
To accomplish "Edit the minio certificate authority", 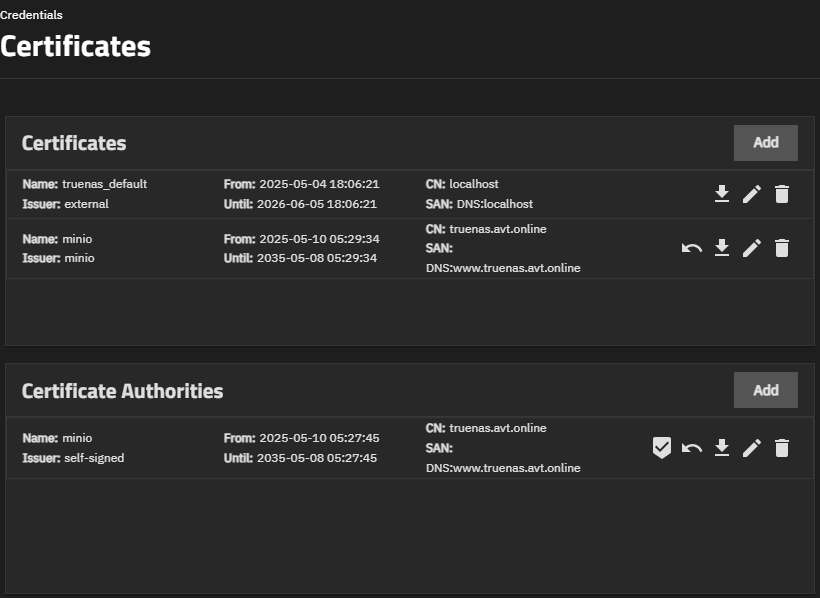I will pos(752,448).
